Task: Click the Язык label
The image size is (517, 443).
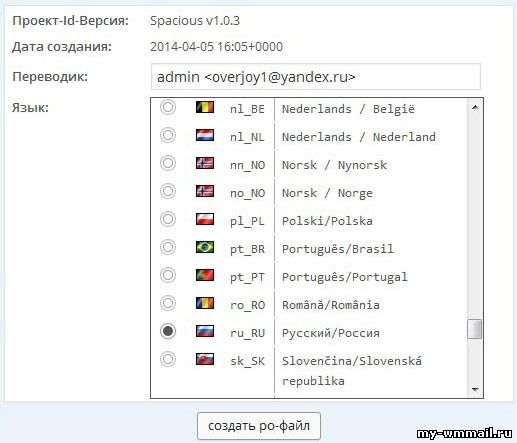Action: (x=30, y=108)
